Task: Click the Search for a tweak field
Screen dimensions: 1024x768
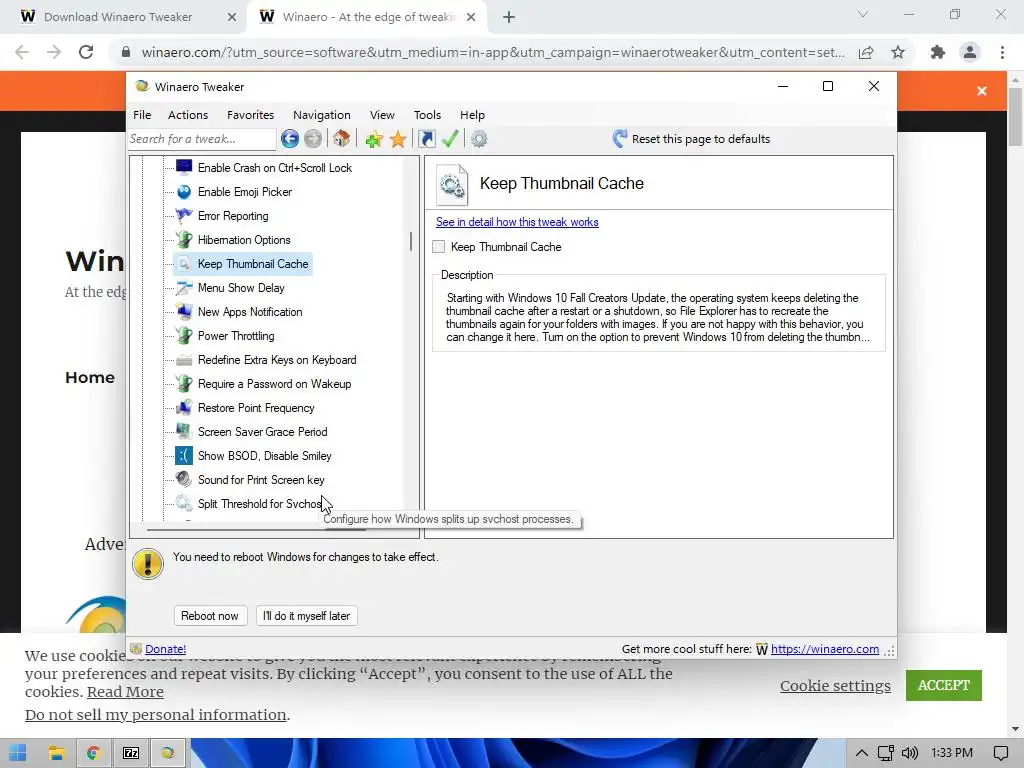Action: [202, 138]
